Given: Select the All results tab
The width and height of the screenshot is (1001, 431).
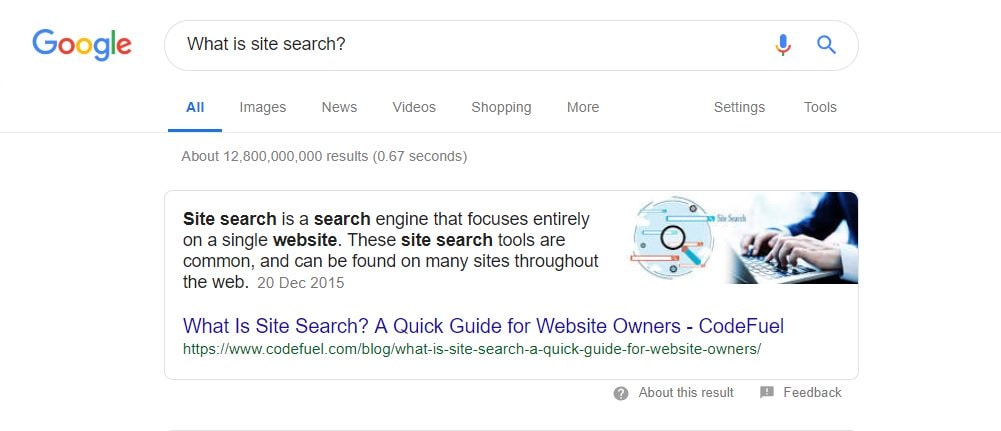Looking at the screenshot, I should (x=195, y=107).
